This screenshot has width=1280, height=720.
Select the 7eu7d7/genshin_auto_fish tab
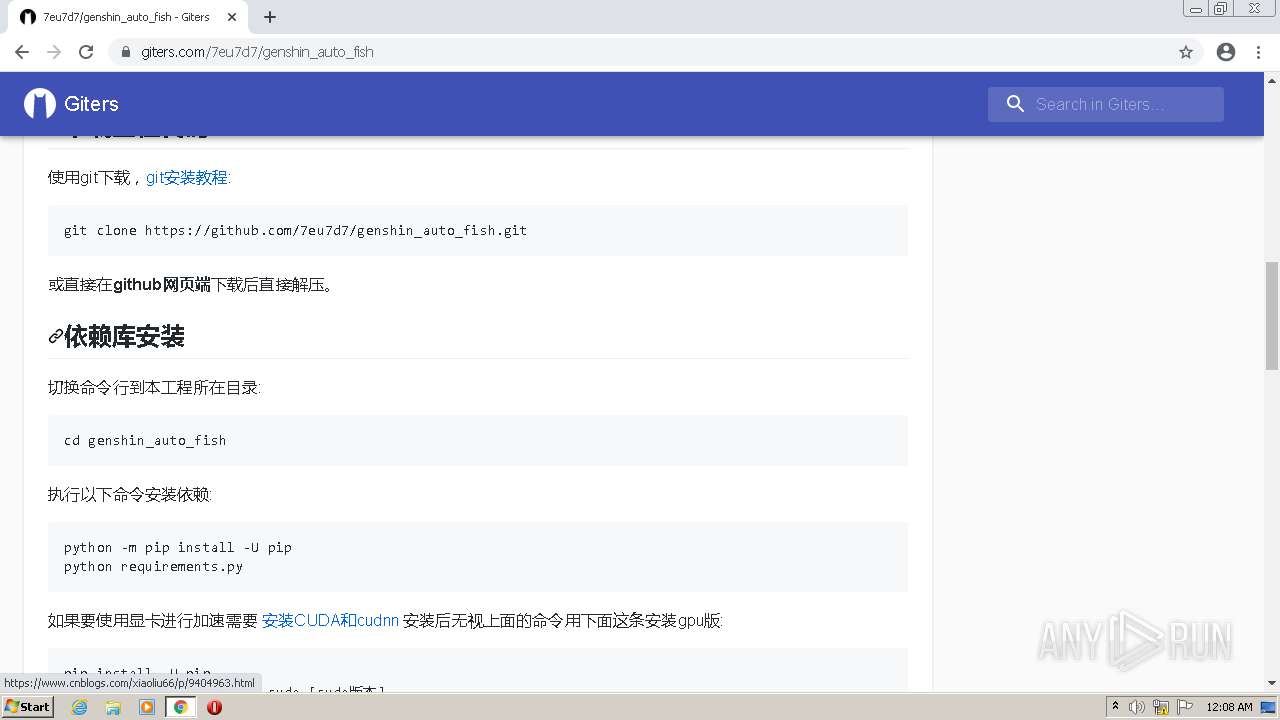[126, 17]
